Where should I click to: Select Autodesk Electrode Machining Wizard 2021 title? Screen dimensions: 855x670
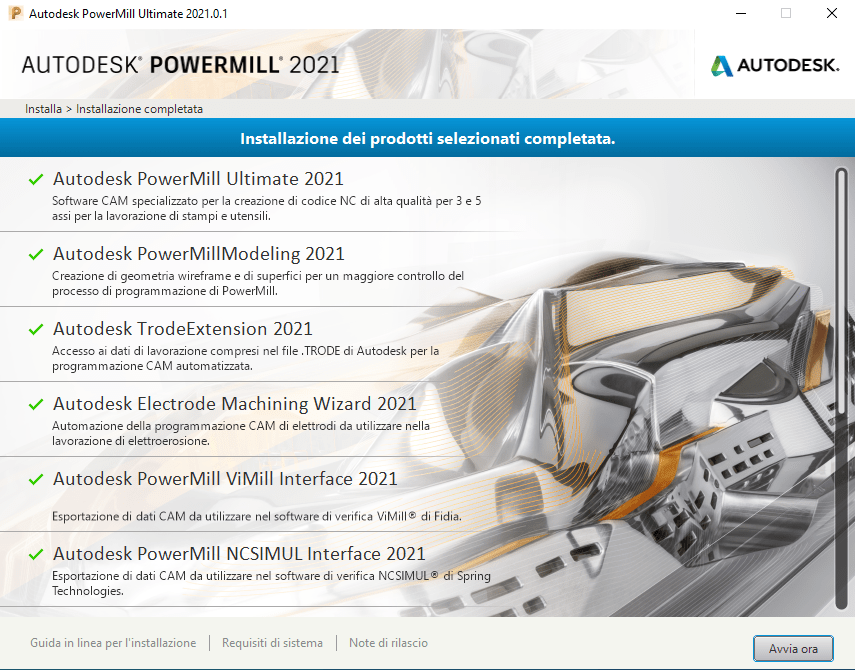tap(234, 404)
